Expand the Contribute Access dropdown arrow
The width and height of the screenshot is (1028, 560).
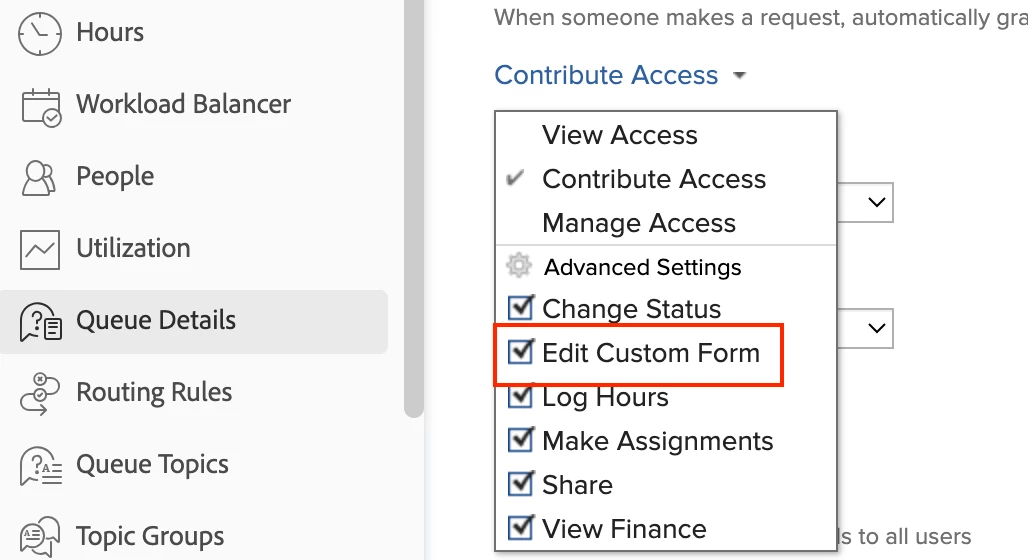click(739, 76)
